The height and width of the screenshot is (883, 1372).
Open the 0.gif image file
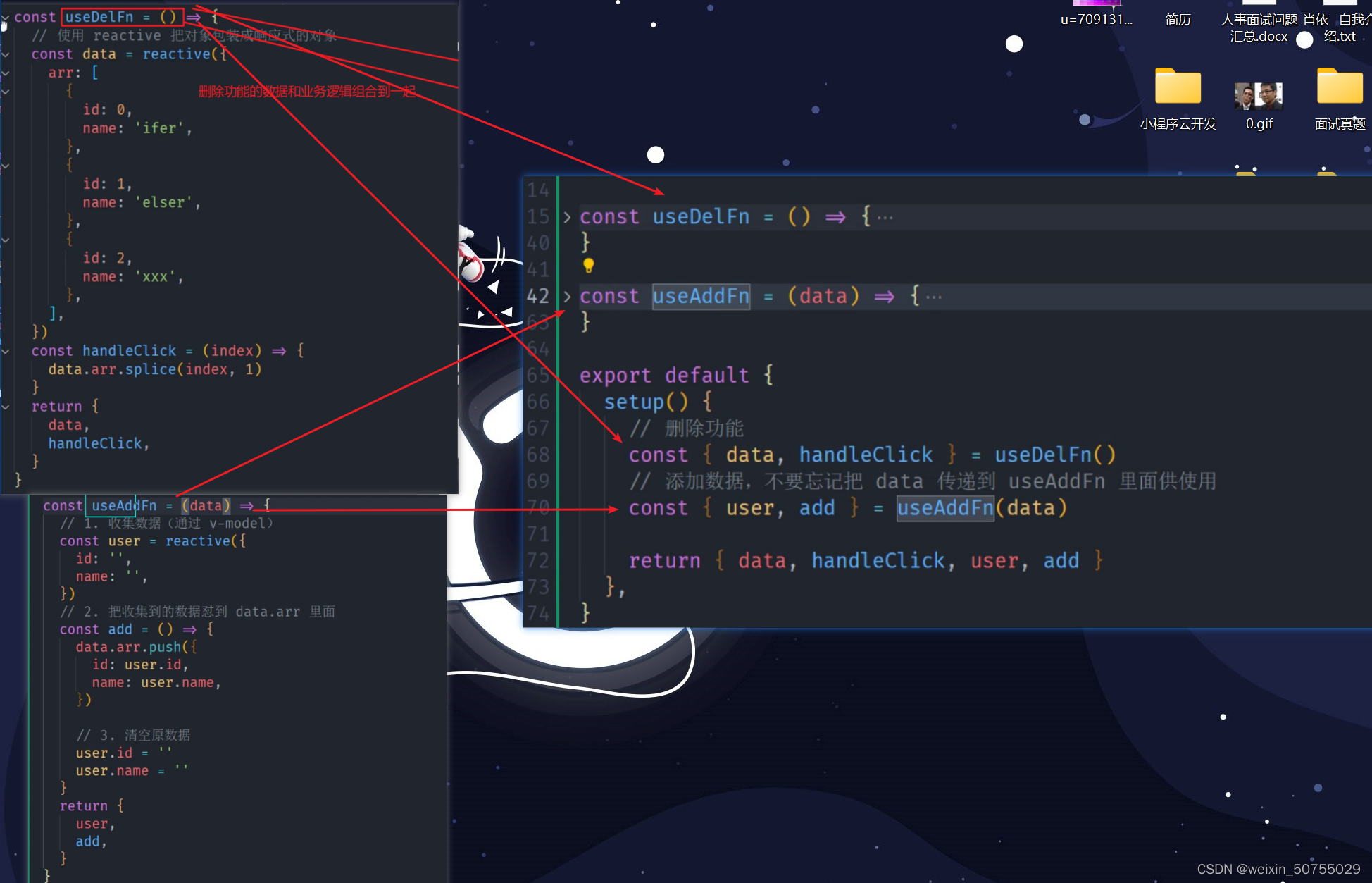1259,96
